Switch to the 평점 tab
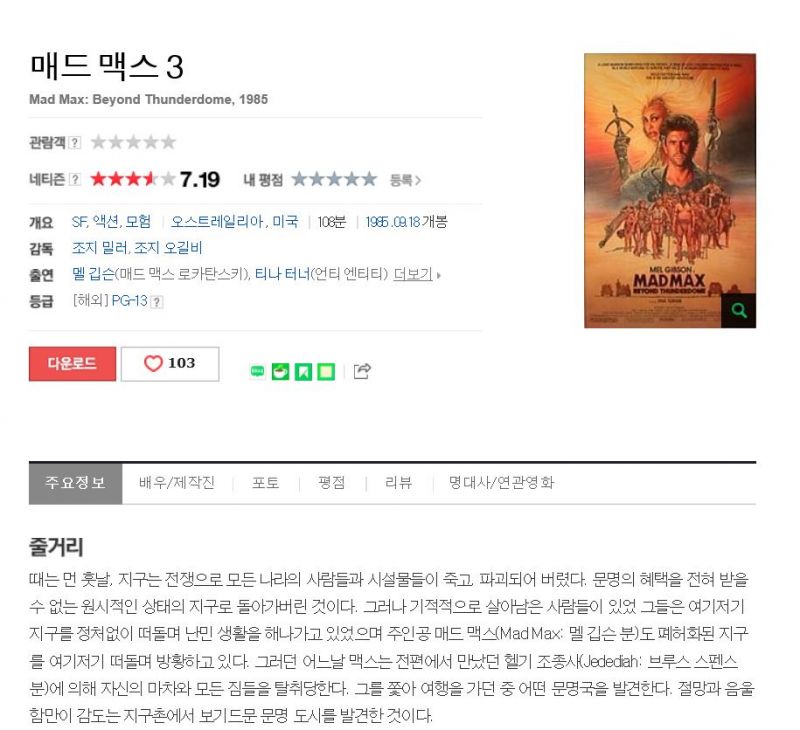 click(332, 483)
